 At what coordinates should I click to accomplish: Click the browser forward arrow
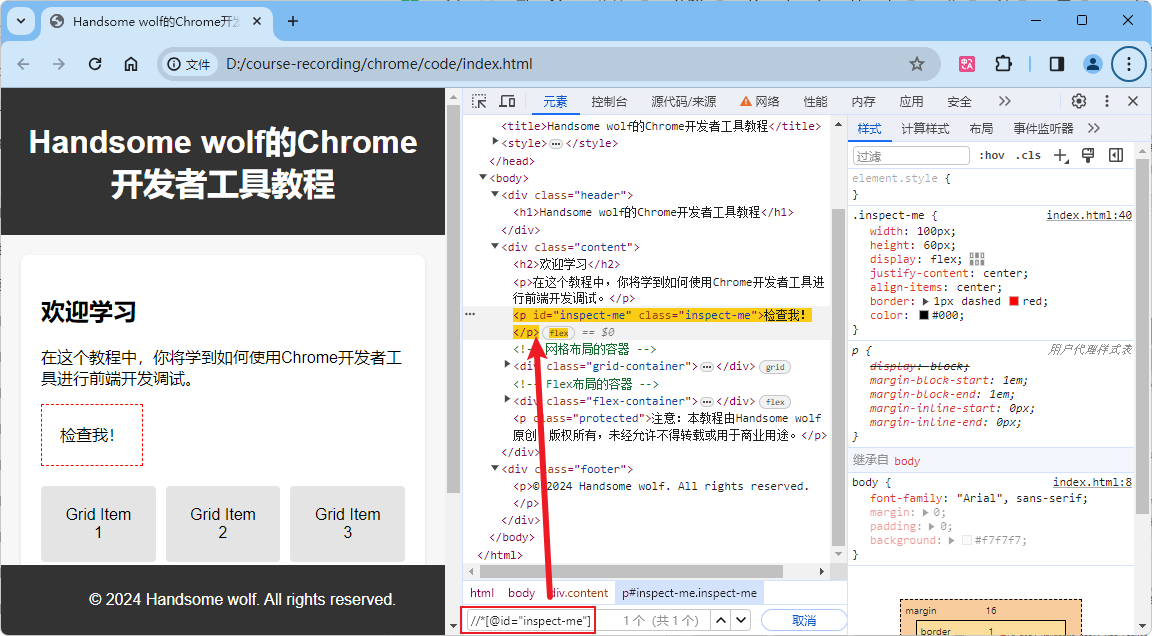point(59,64)
